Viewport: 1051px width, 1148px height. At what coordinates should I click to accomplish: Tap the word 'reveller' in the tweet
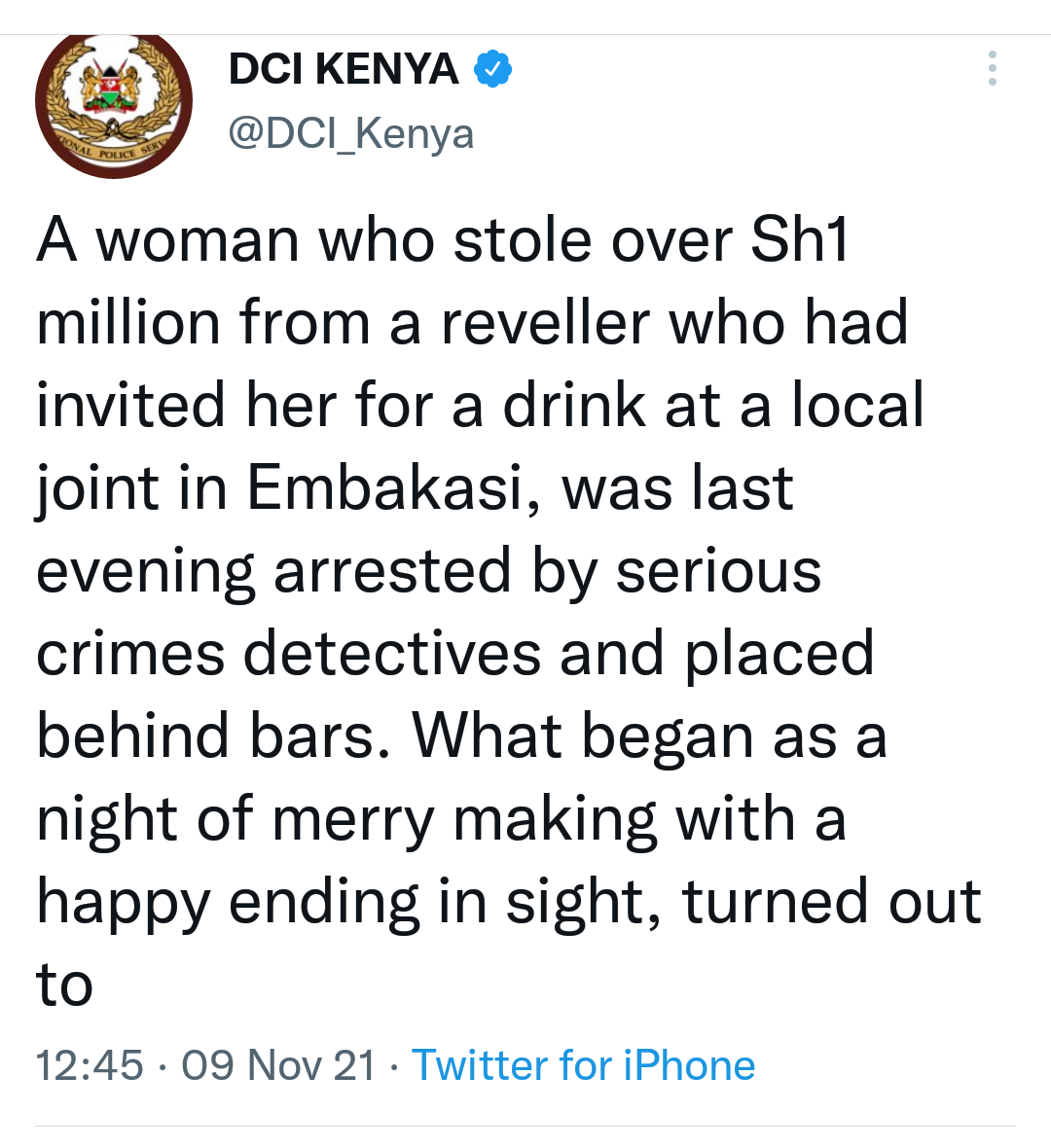coord(546,323)
